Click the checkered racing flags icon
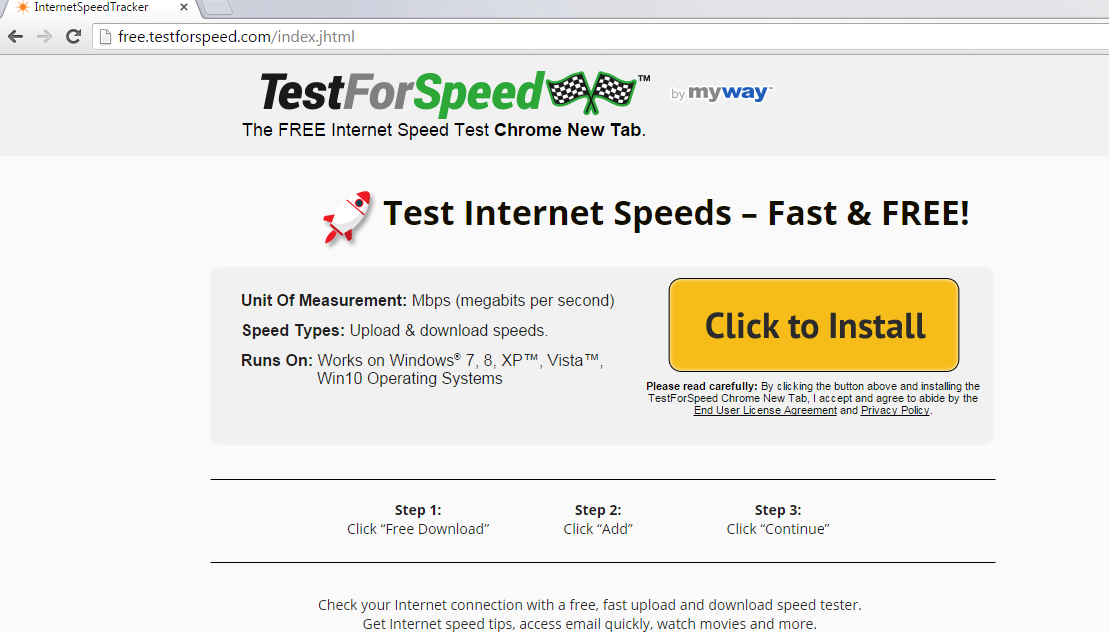This screenshot has width=1109, height=633. coord(591,92)
